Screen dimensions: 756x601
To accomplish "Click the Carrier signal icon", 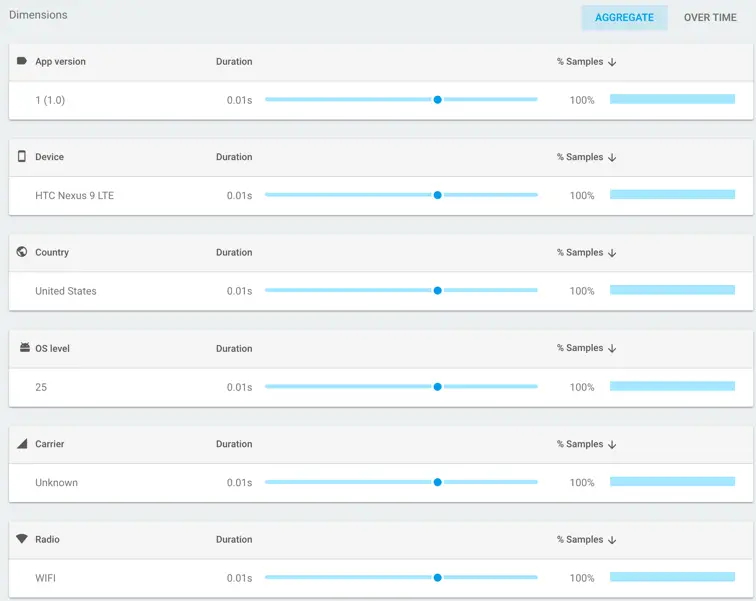I will point(22,444).
